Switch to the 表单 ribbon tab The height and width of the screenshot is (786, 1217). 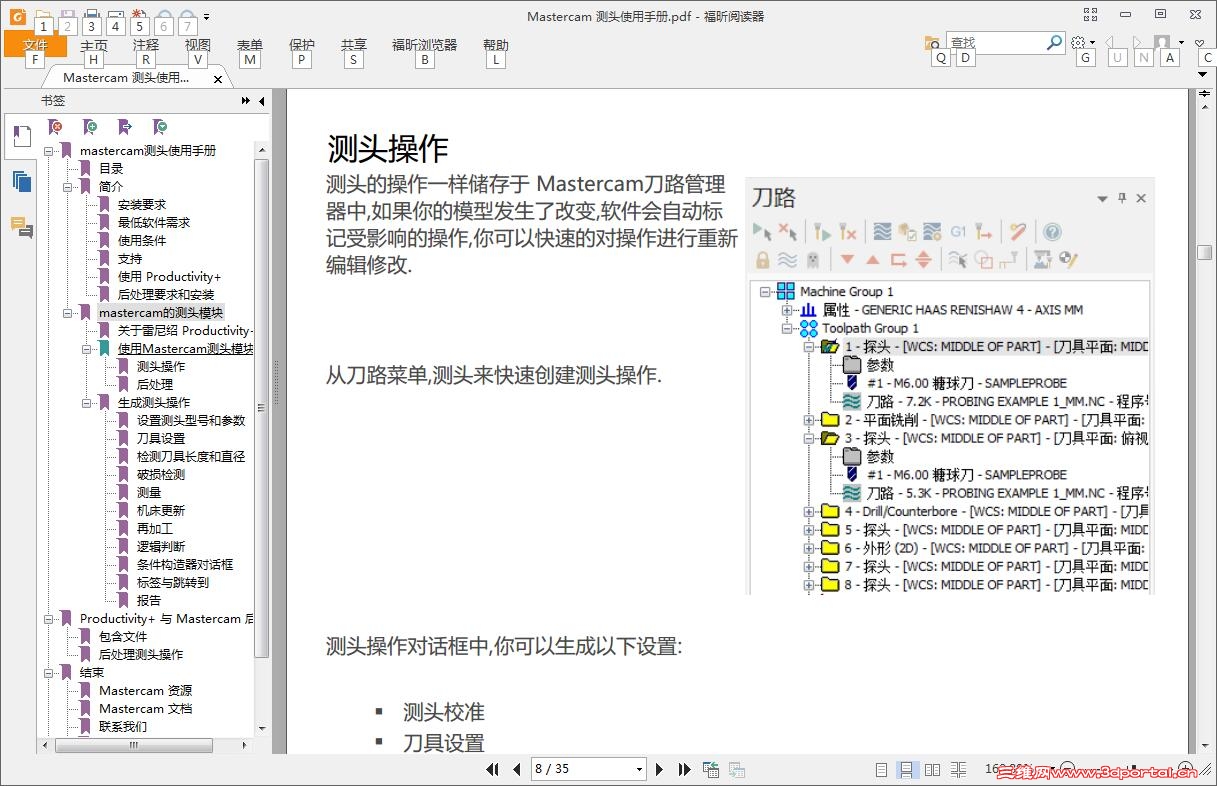click(x=250, y=45)
